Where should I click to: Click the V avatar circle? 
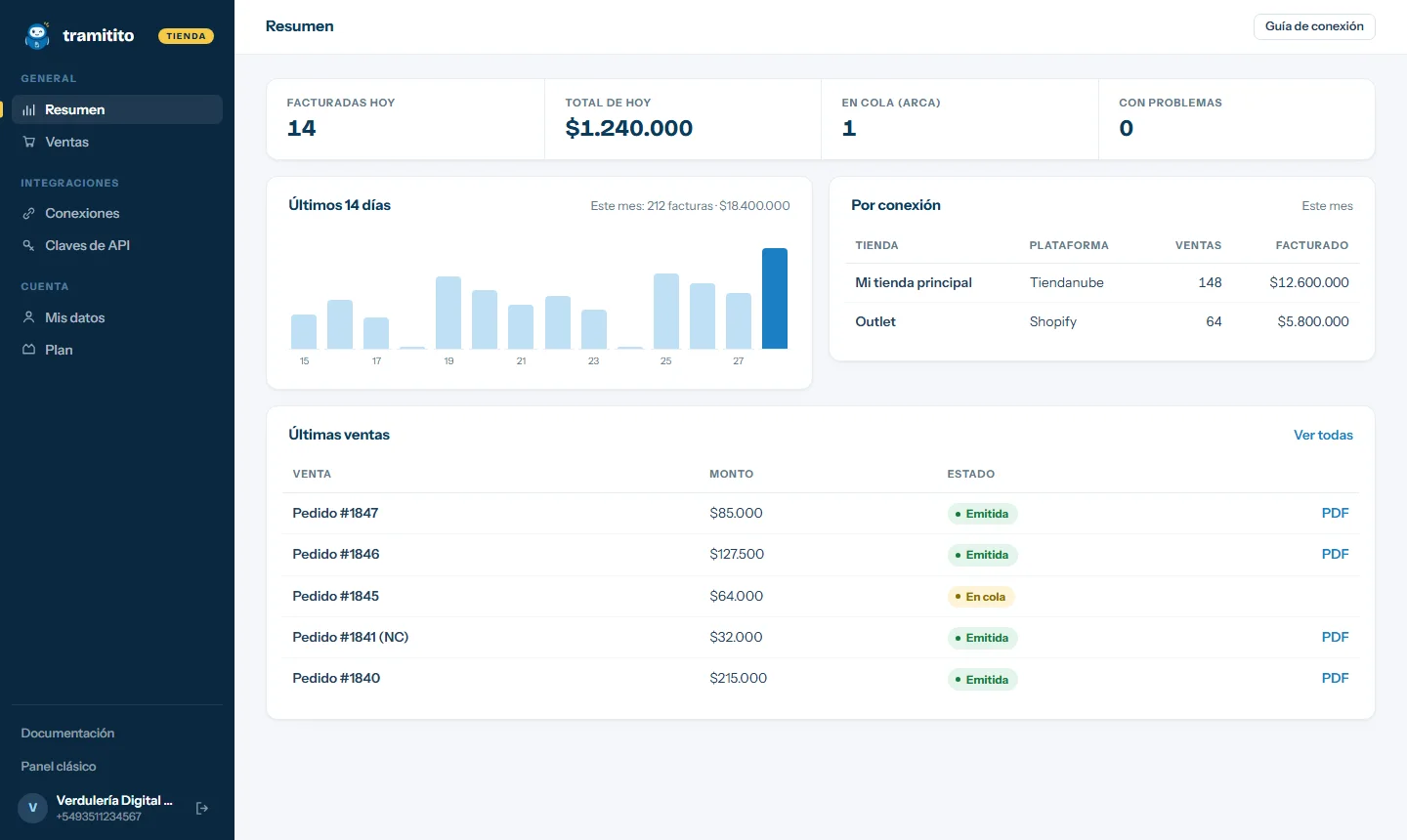click(33, 808)
